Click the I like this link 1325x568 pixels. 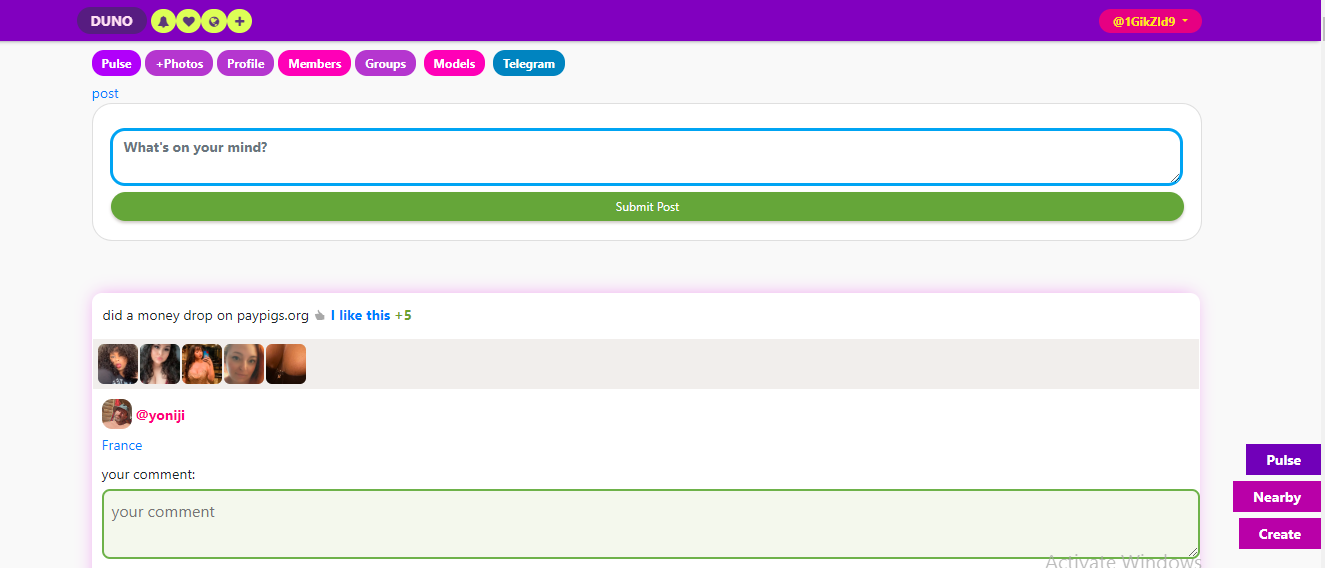360,316
